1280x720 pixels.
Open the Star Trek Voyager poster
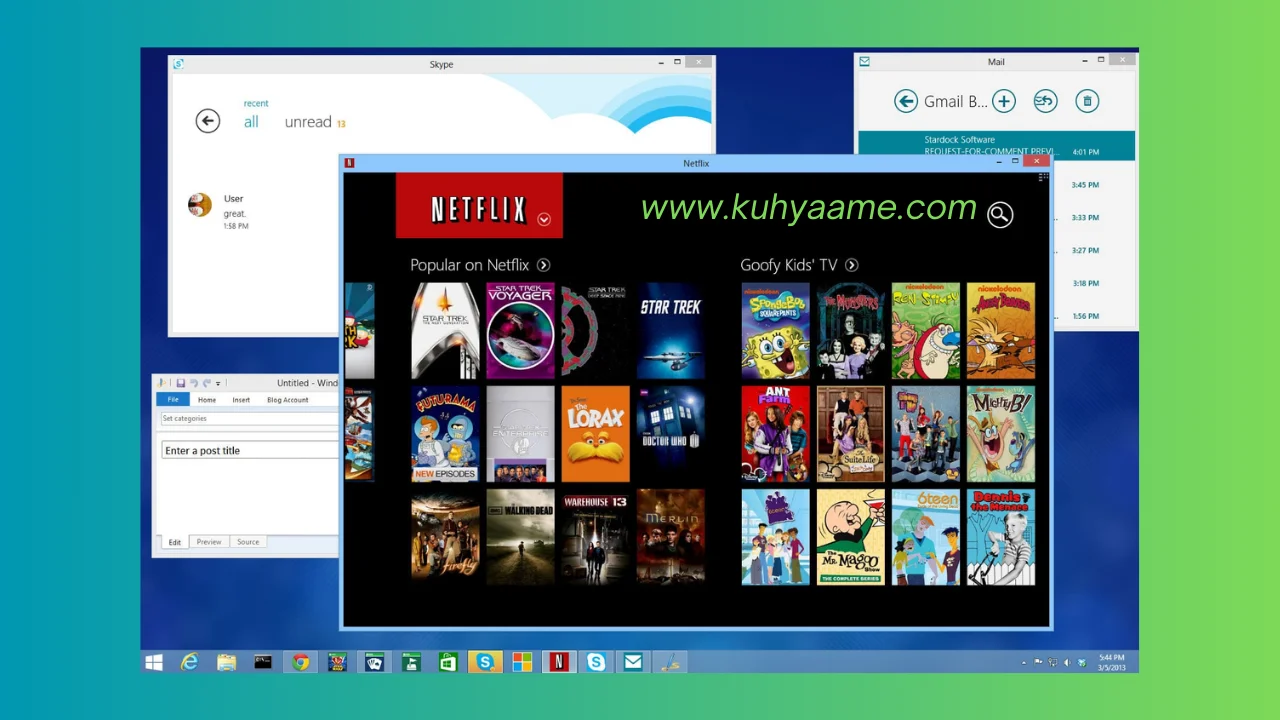pyautogui.click(x=520, y=331)
